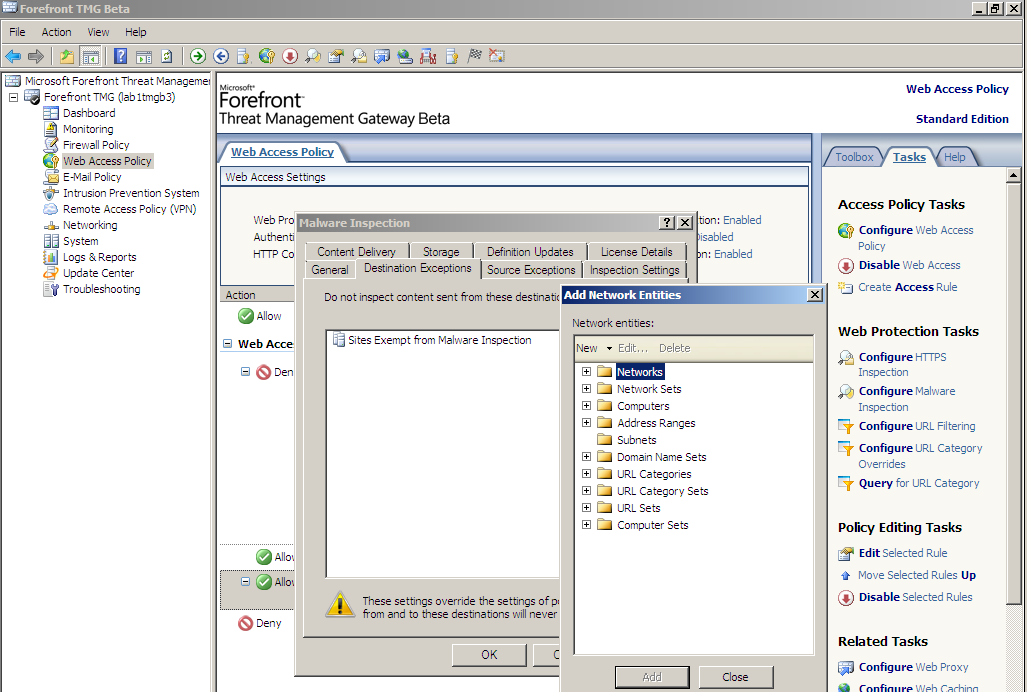Click the red down-arrow circle toolbar icon
Viewport: 1027px width, 692px height.
point(290,56)
